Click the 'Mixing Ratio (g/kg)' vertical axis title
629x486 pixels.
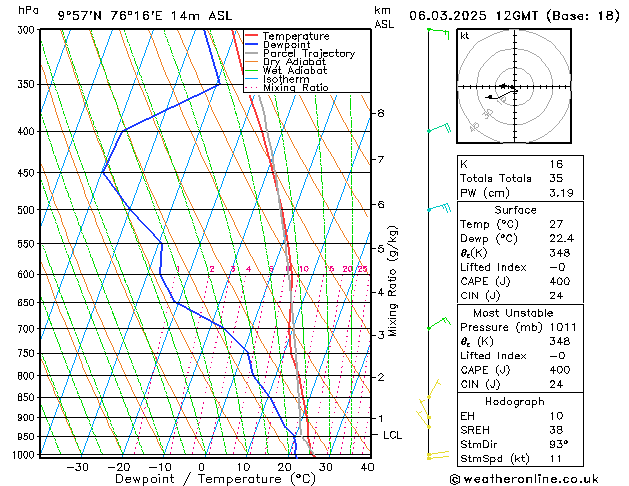pyautogui.click(x=393, y=281)
